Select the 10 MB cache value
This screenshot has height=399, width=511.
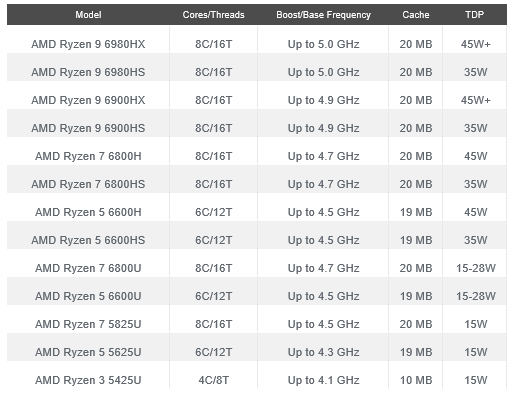click(416, 380)
